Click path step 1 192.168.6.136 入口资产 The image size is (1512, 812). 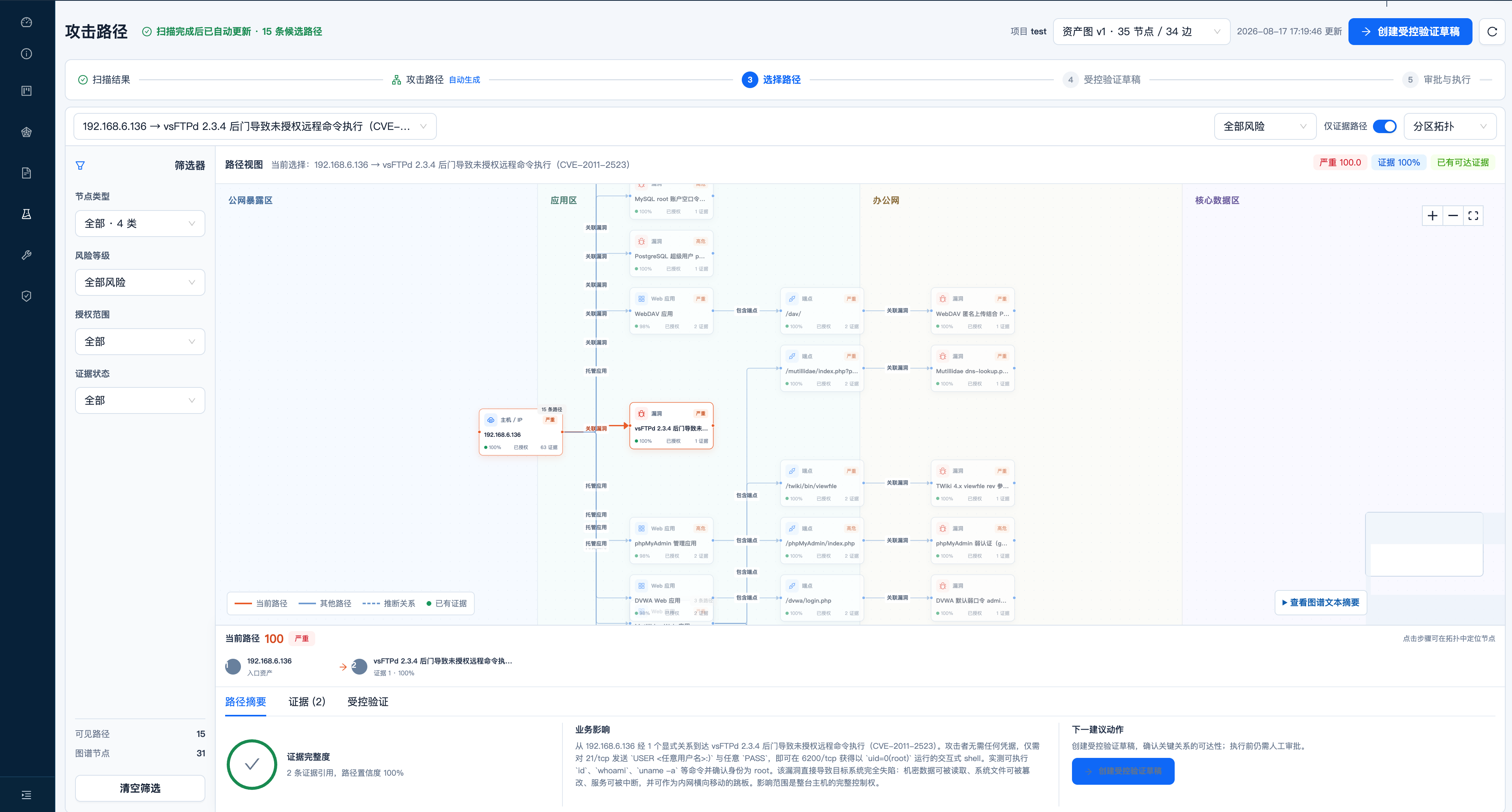[x=259, y=667]
